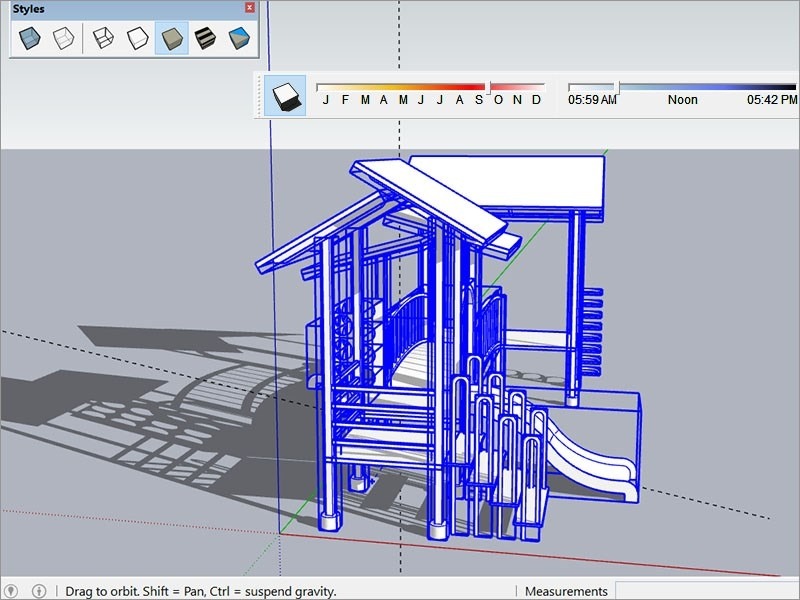
Task: Toggle the Show/Hide Shadows button
Action: (285, 95)
